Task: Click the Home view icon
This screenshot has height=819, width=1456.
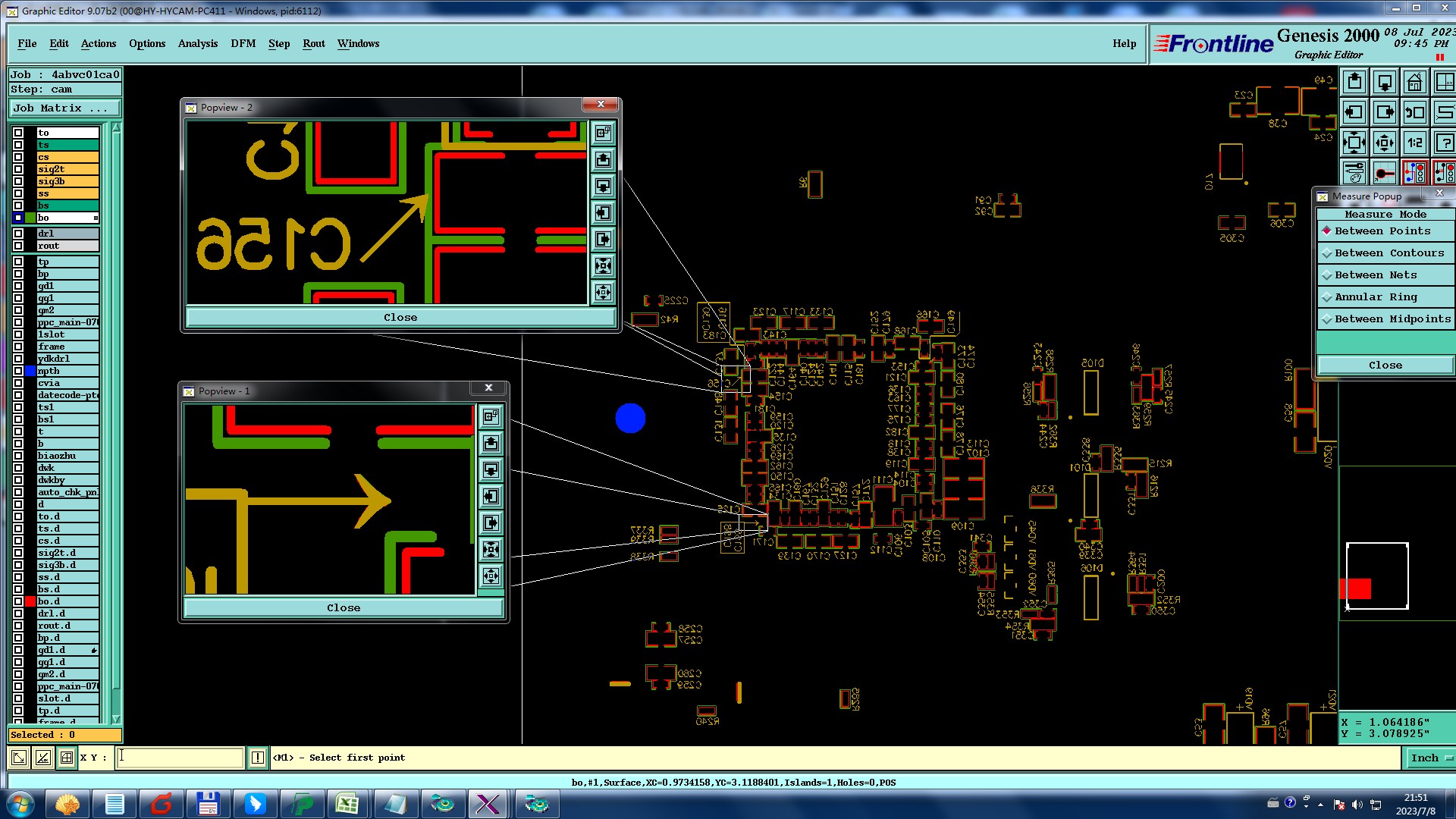Action: coord(1414,82)
